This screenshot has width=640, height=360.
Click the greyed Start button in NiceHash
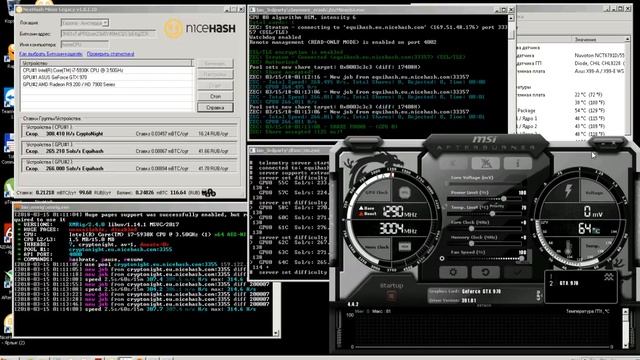click(x=215, y=85)
